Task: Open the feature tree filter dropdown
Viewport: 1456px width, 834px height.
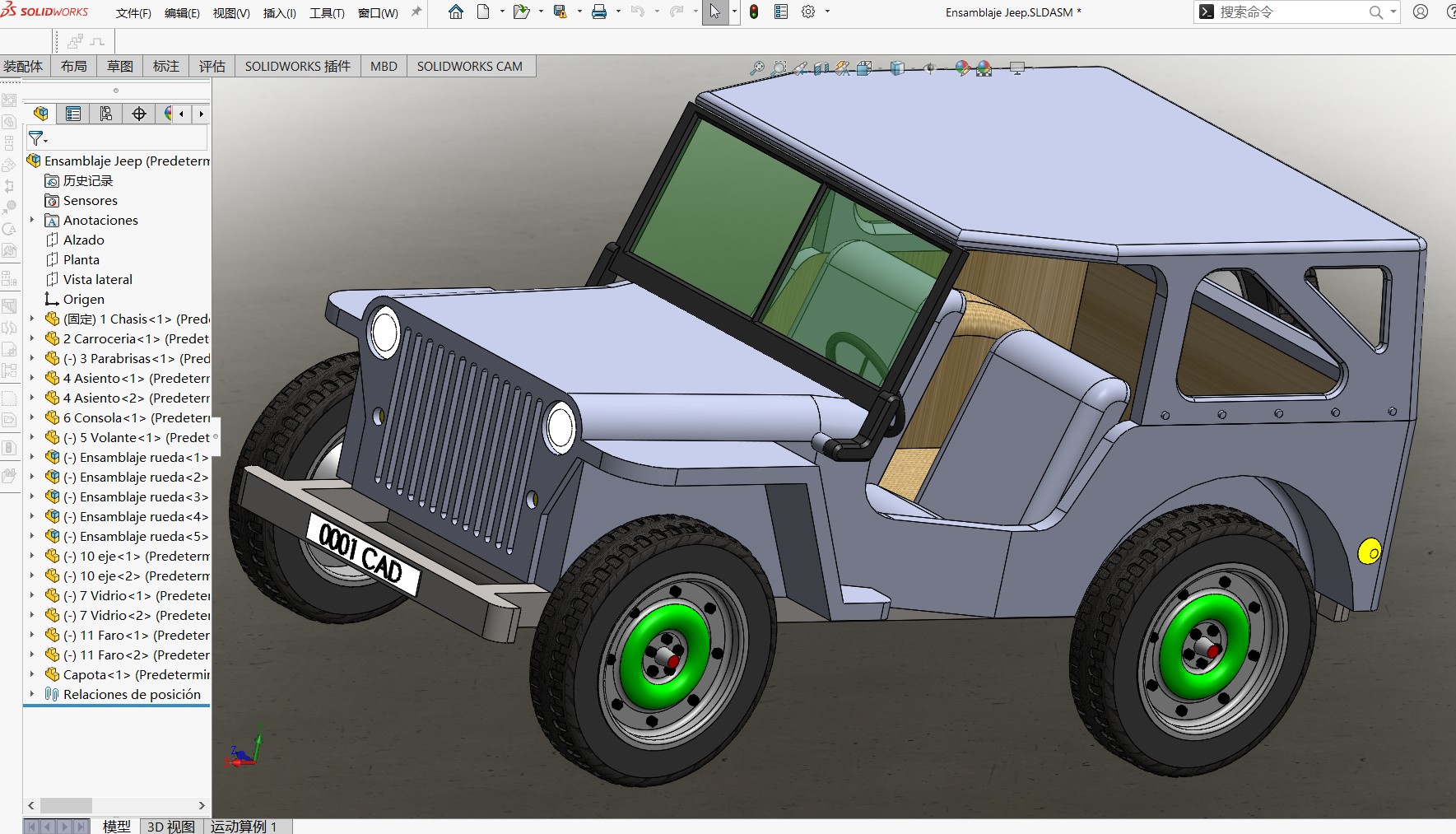Action: [38, 138]
